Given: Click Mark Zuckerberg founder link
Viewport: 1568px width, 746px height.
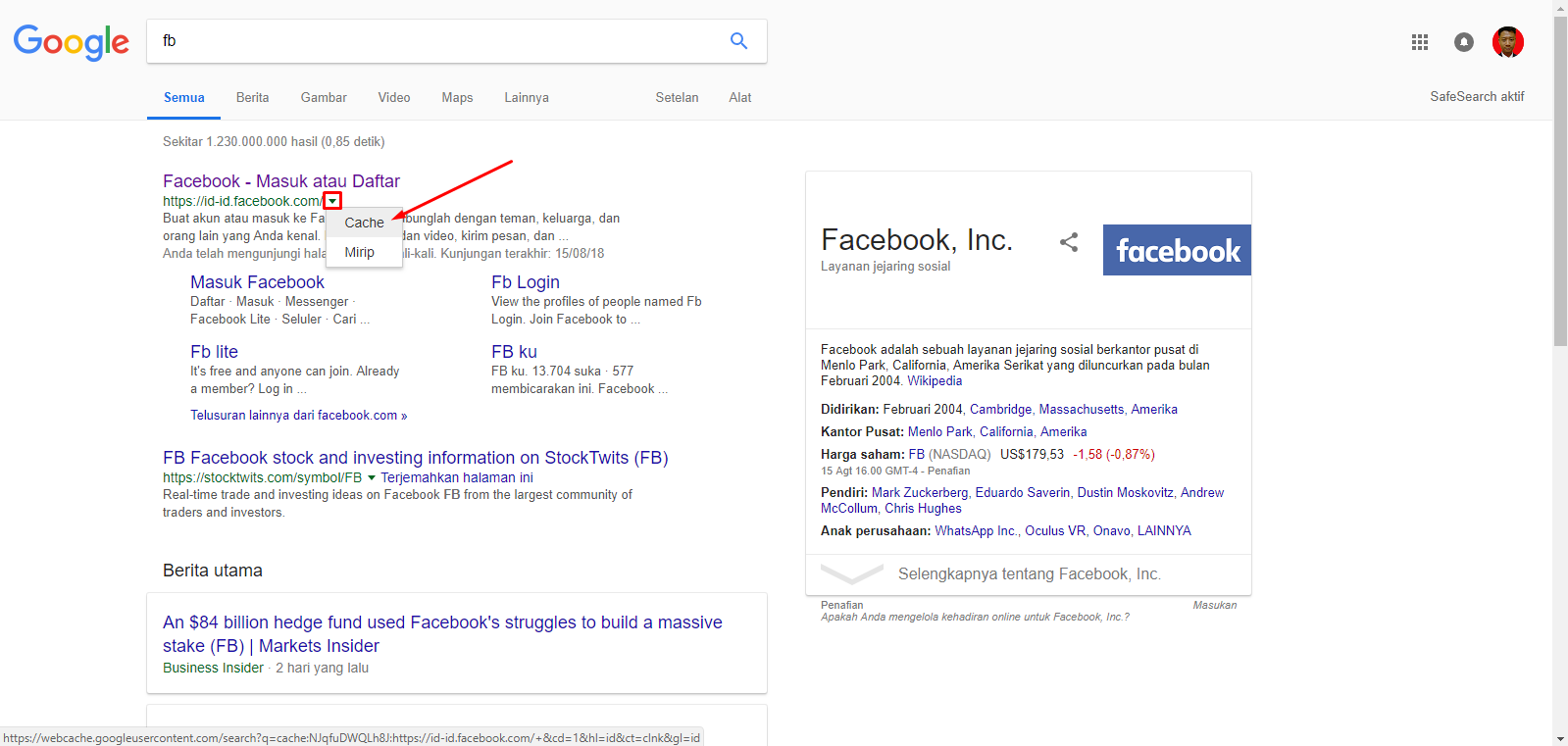Looking at the screenshot, I should (x=919, y=493).
